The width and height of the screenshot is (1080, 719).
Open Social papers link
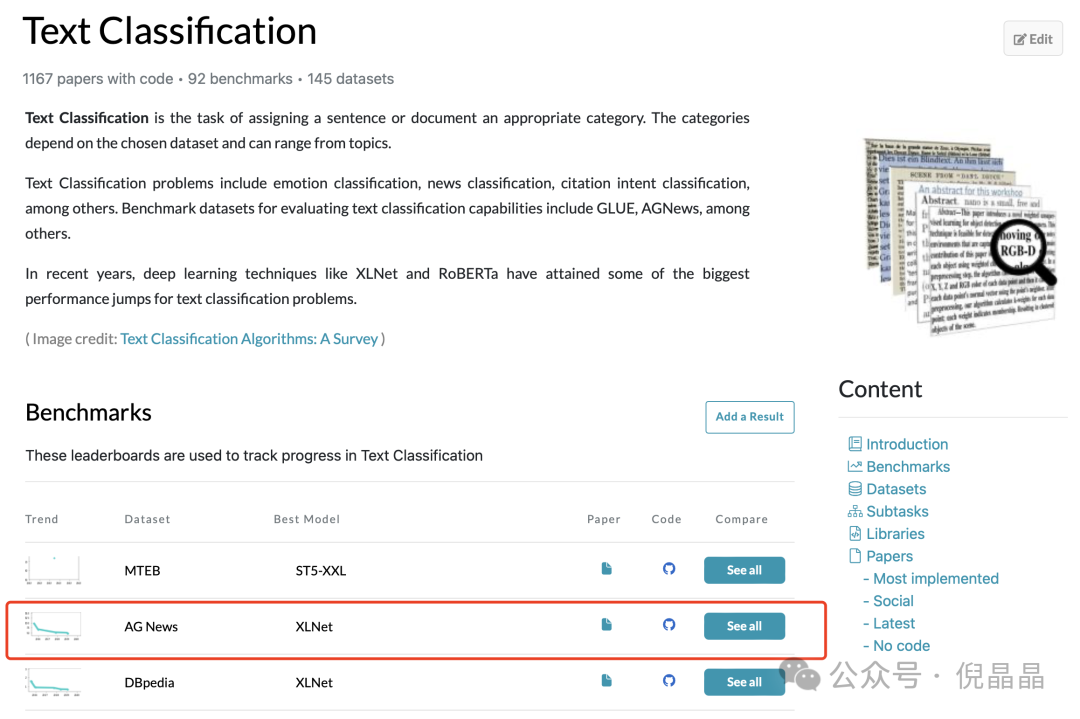tap(893, 601)
